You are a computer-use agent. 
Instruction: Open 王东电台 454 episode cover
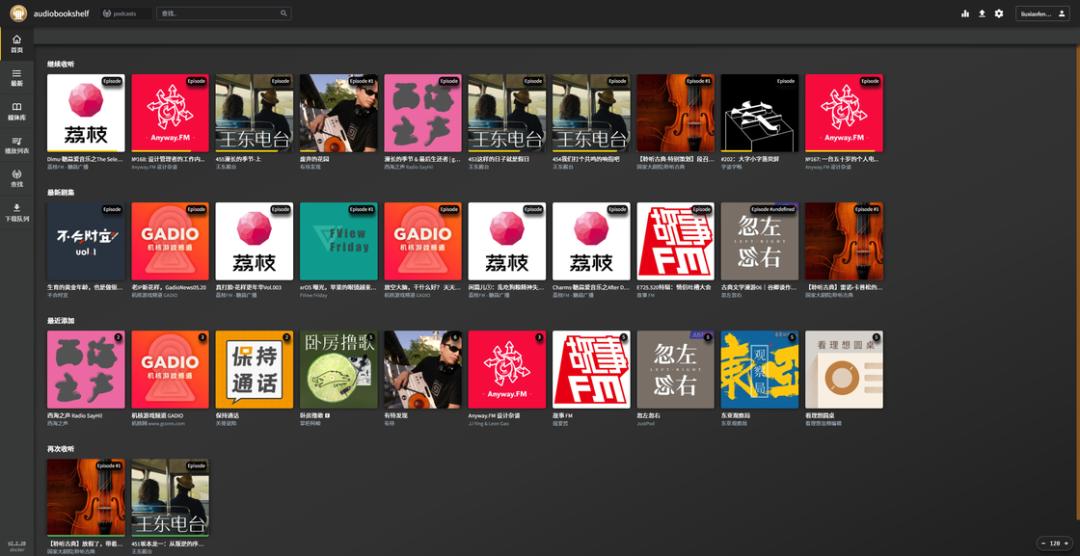[x=591, y=113]
